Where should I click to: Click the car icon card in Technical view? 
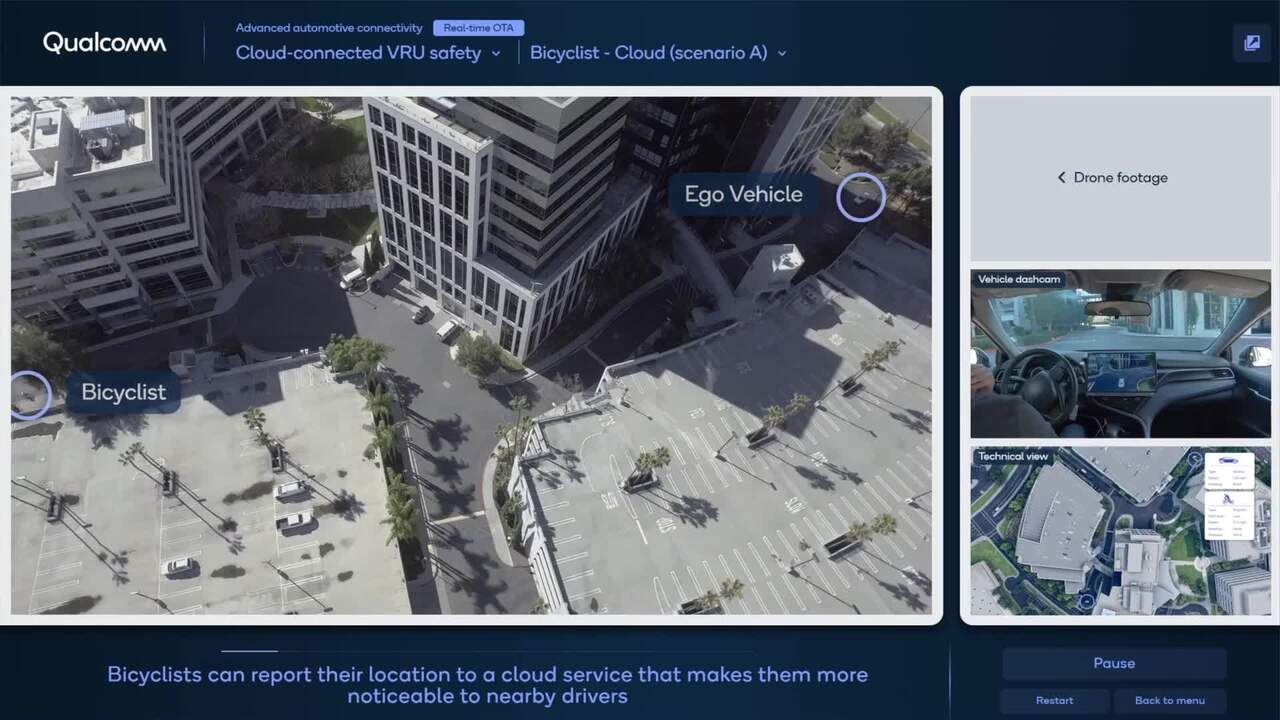1229,471
